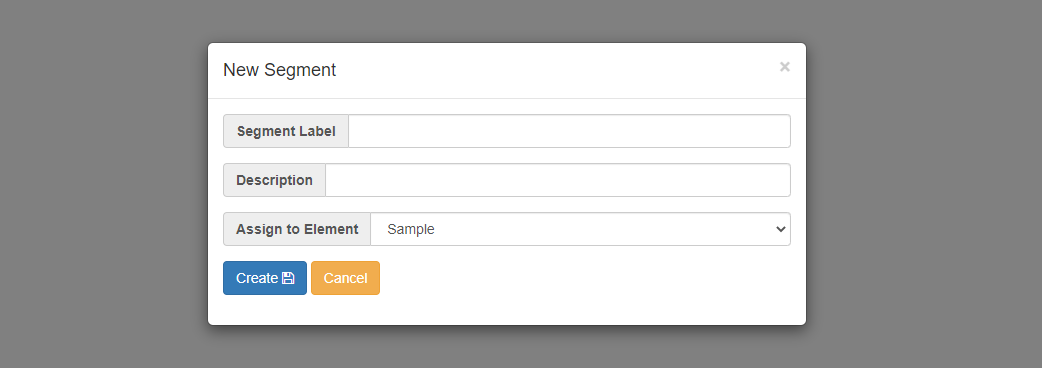This screenshot has height=368, width=1042.
Task: Click blank dialog area right of Cancel
Action: pos(585,278)
